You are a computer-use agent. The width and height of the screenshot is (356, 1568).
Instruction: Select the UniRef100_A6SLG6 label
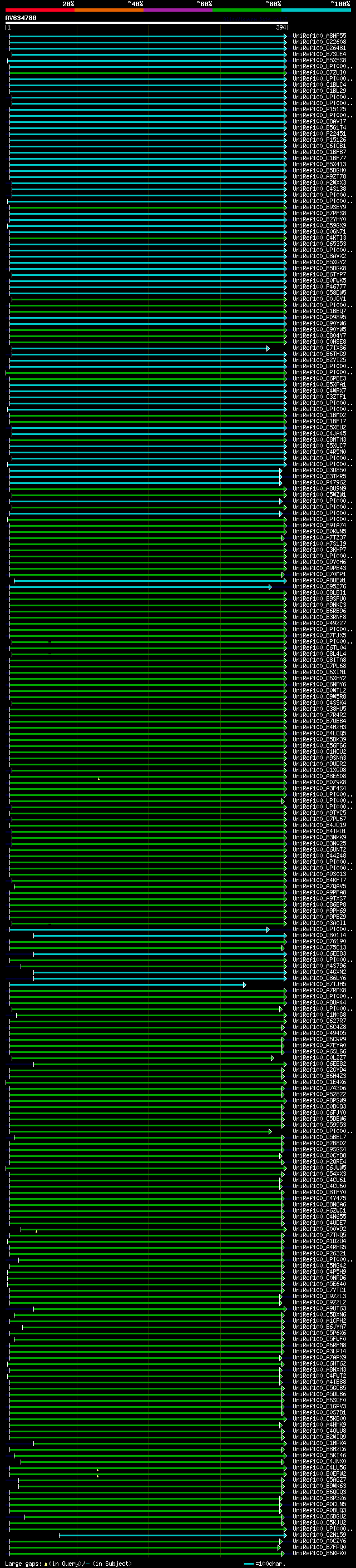(x=319, y=1051)
